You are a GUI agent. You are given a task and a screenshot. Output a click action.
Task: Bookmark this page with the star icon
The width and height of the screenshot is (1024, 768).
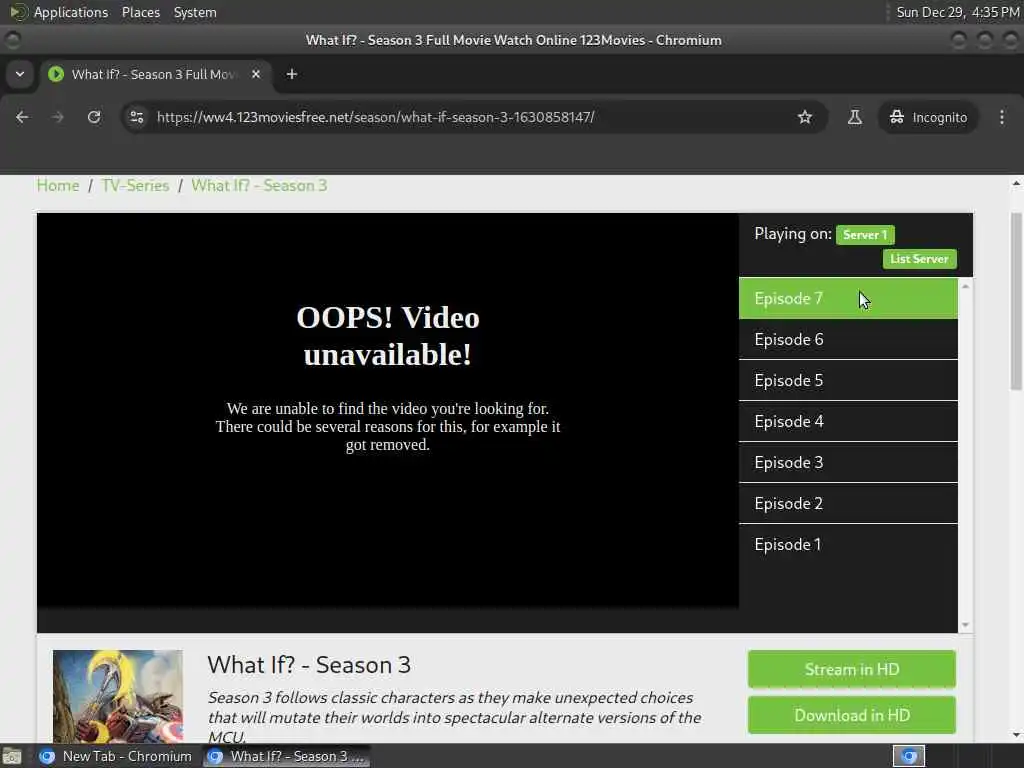[805, 117]
